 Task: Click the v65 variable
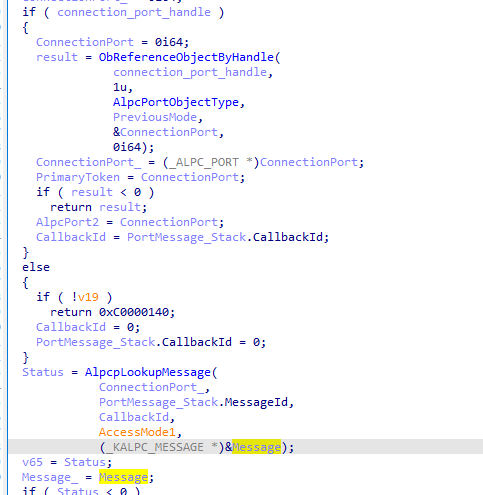32,462
